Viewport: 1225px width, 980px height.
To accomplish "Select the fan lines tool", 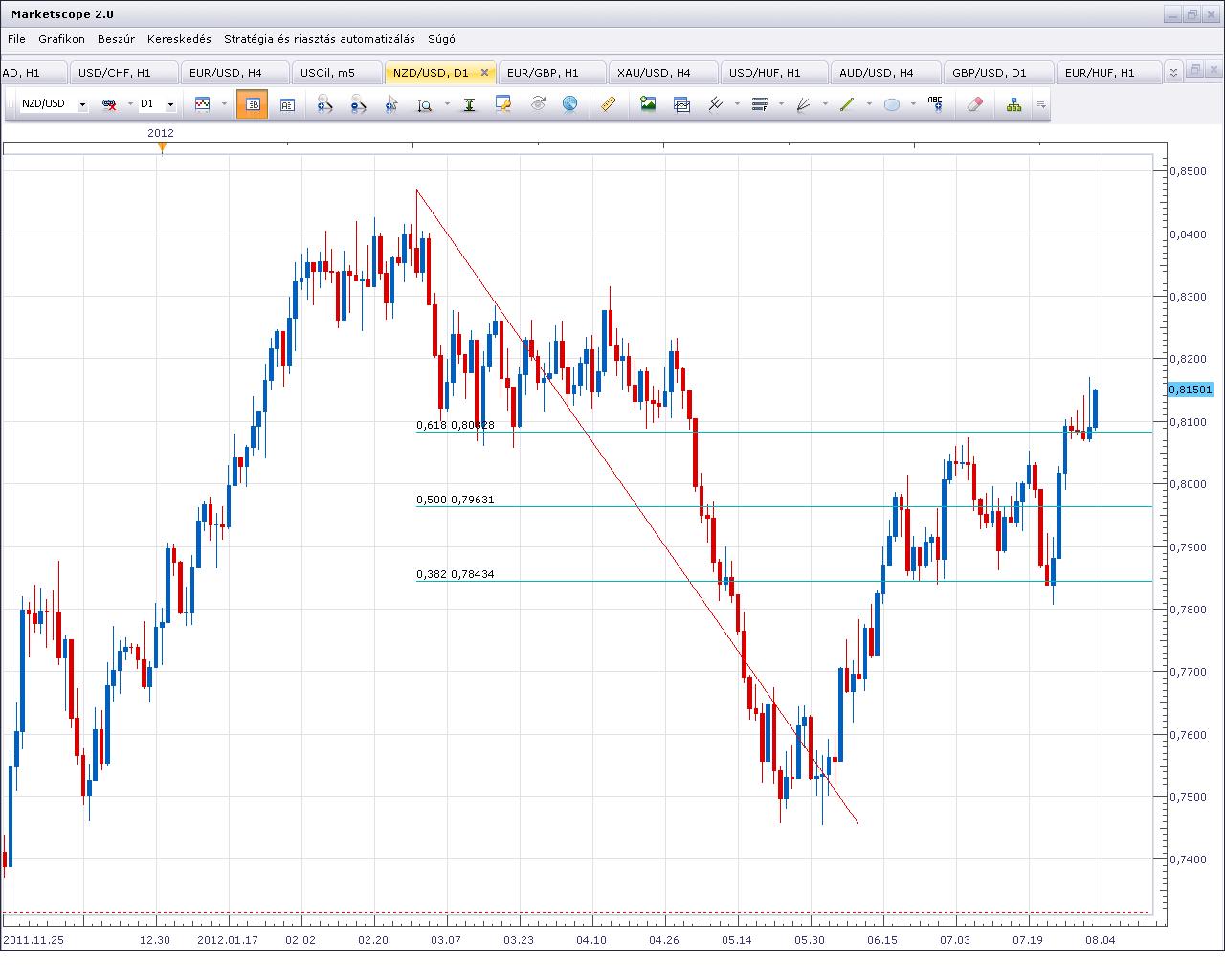I will click(x=804, y=104).
